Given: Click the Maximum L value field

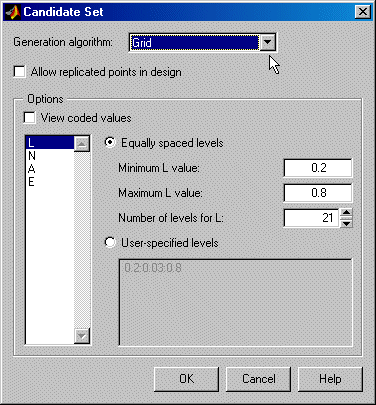Looking at the screenshot, I should click(318, 193).
